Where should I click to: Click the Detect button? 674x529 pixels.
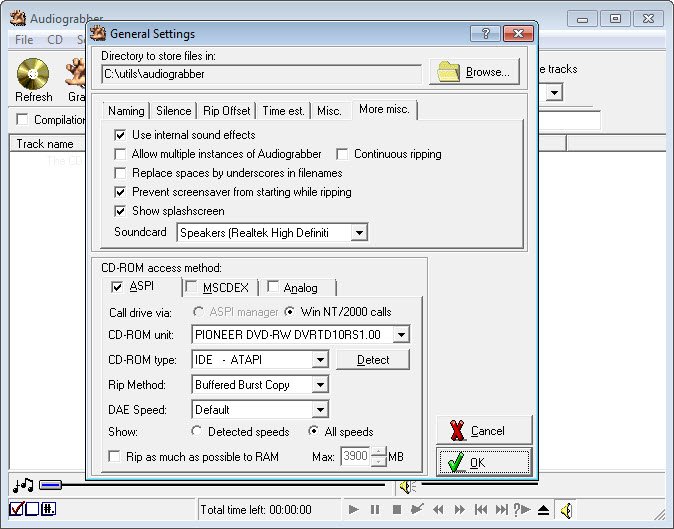click(373, 360)
